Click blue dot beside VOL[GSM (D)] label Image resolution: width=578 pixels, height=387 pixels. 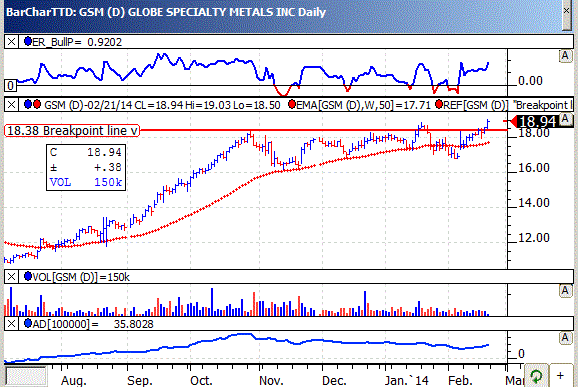[x=28, y=276]
